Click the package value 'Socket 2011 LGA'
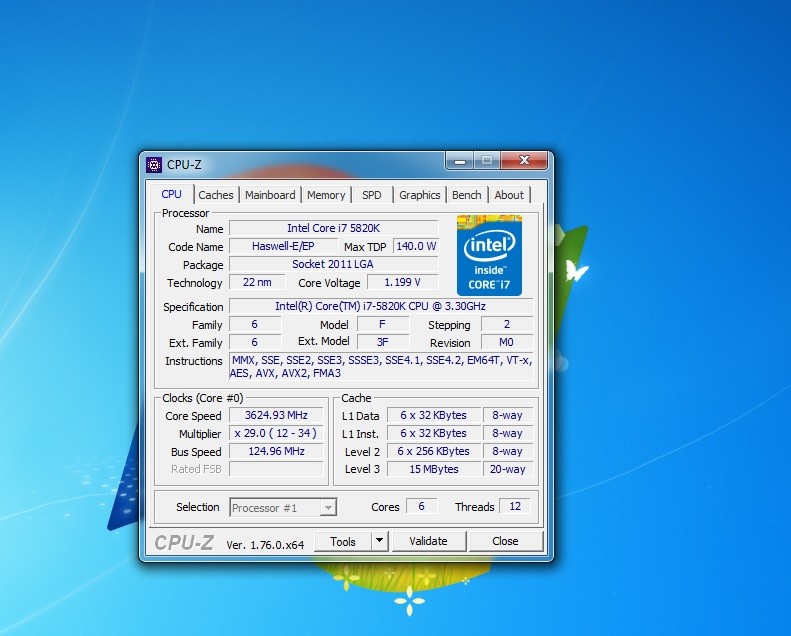 coord(333,264)
